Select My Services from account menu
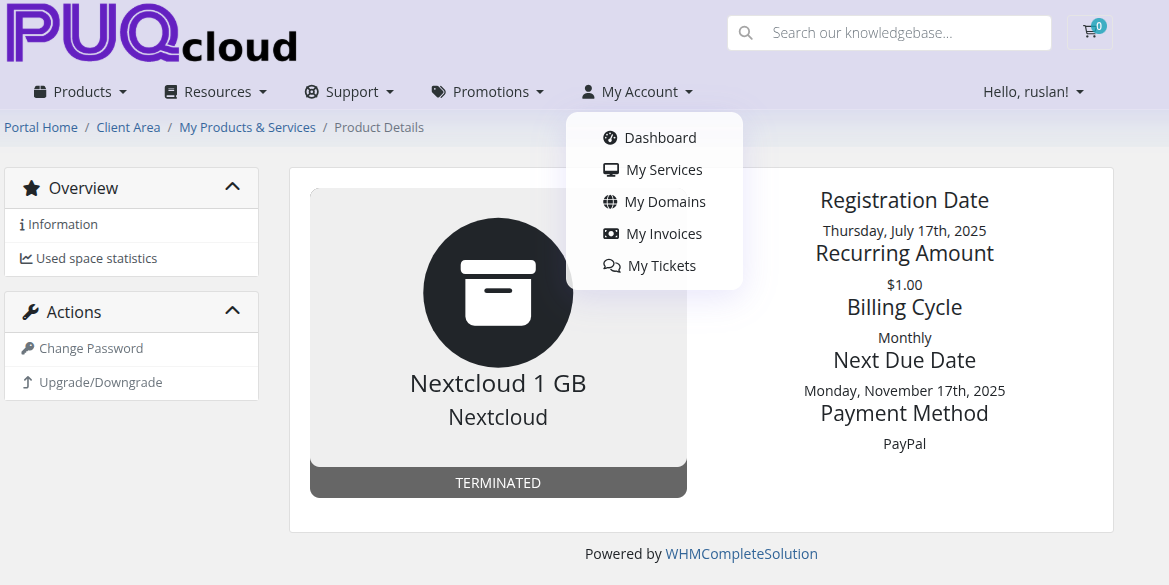The image size is (1169, 585). click(x=663, y=170)
